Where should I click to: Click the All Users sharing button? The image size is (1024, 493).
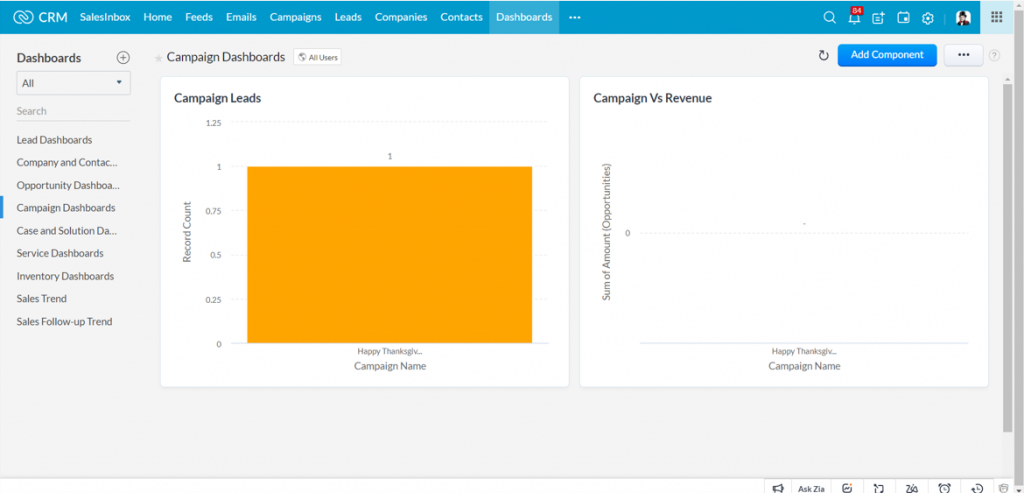(x=317, y=57)
